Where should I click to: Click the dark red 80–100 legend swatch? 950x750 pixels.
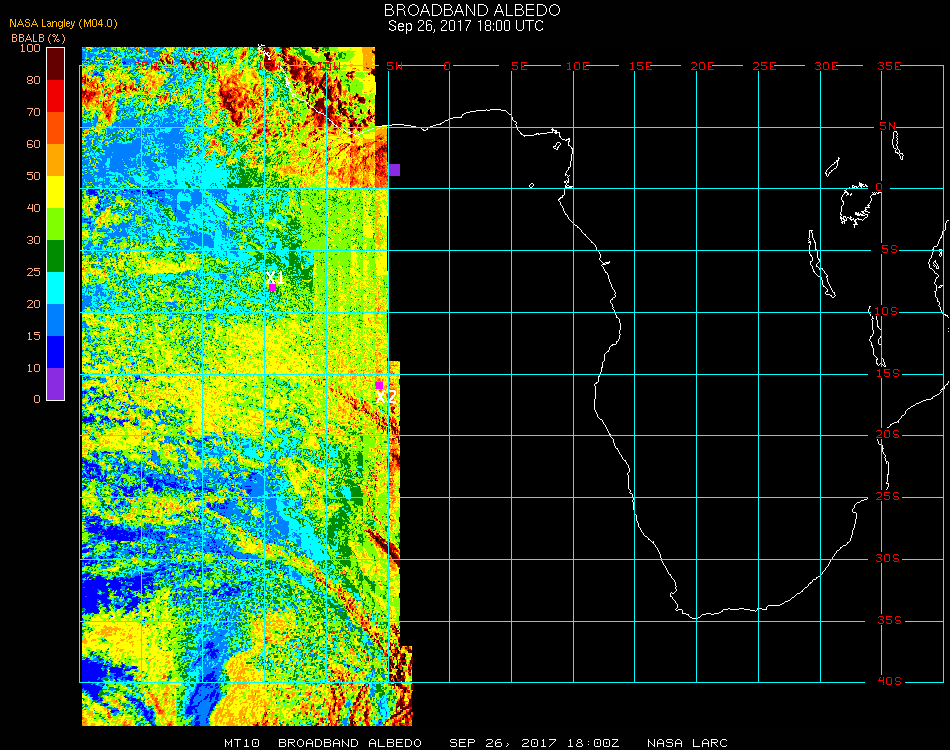point(56,64)
